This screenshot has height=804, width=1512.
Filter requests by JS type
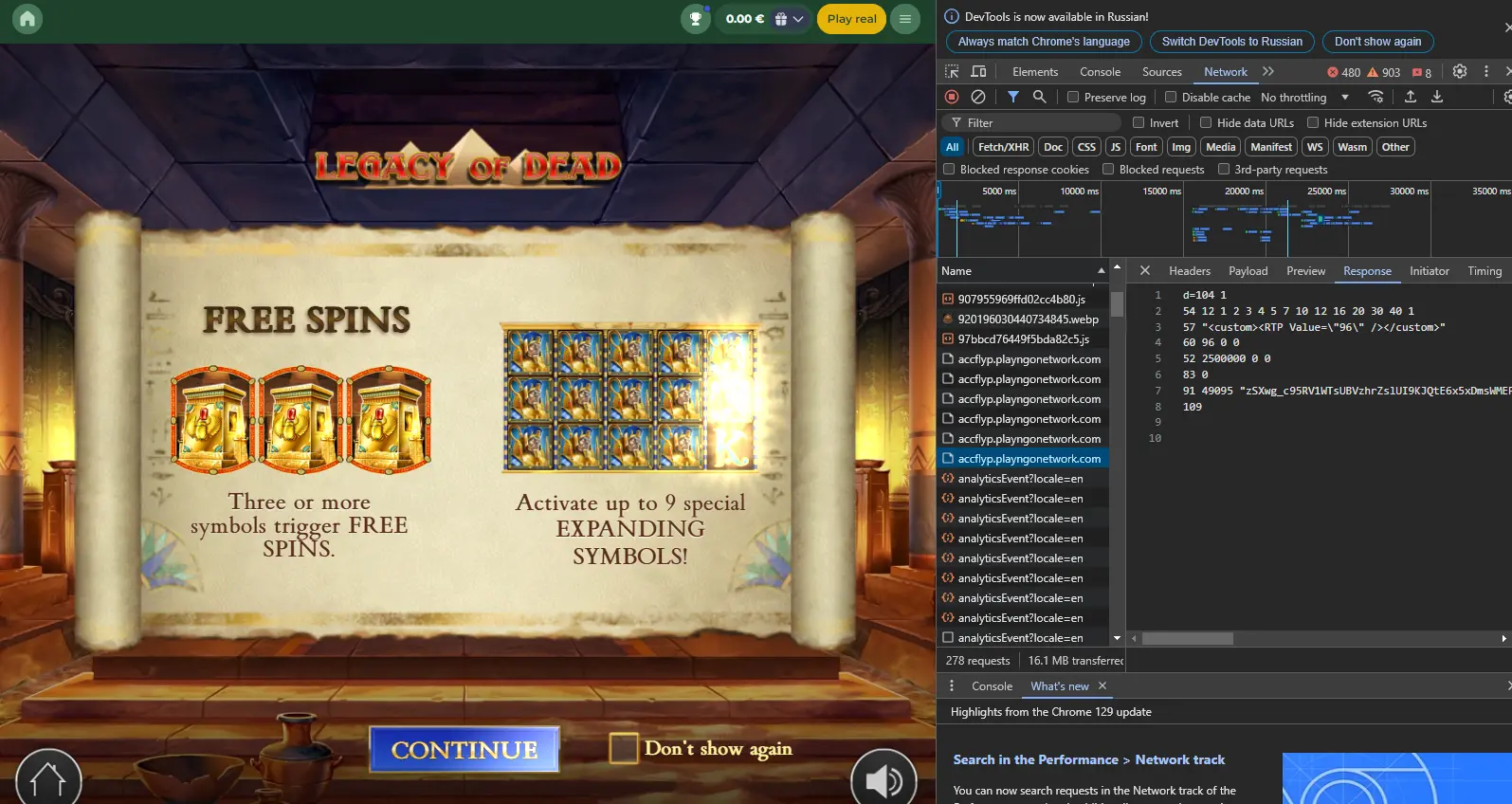(1116, 147)
